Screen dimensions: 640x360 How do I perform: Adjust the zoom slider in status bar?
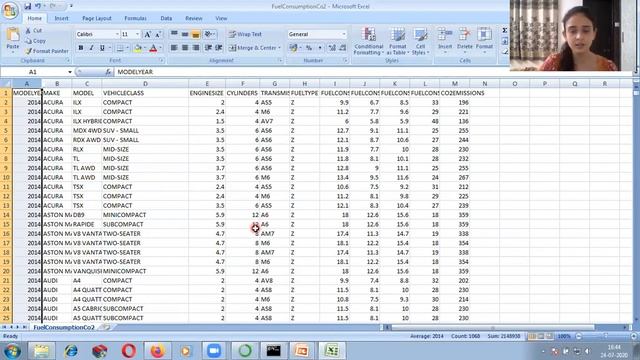tap(606, 336)
